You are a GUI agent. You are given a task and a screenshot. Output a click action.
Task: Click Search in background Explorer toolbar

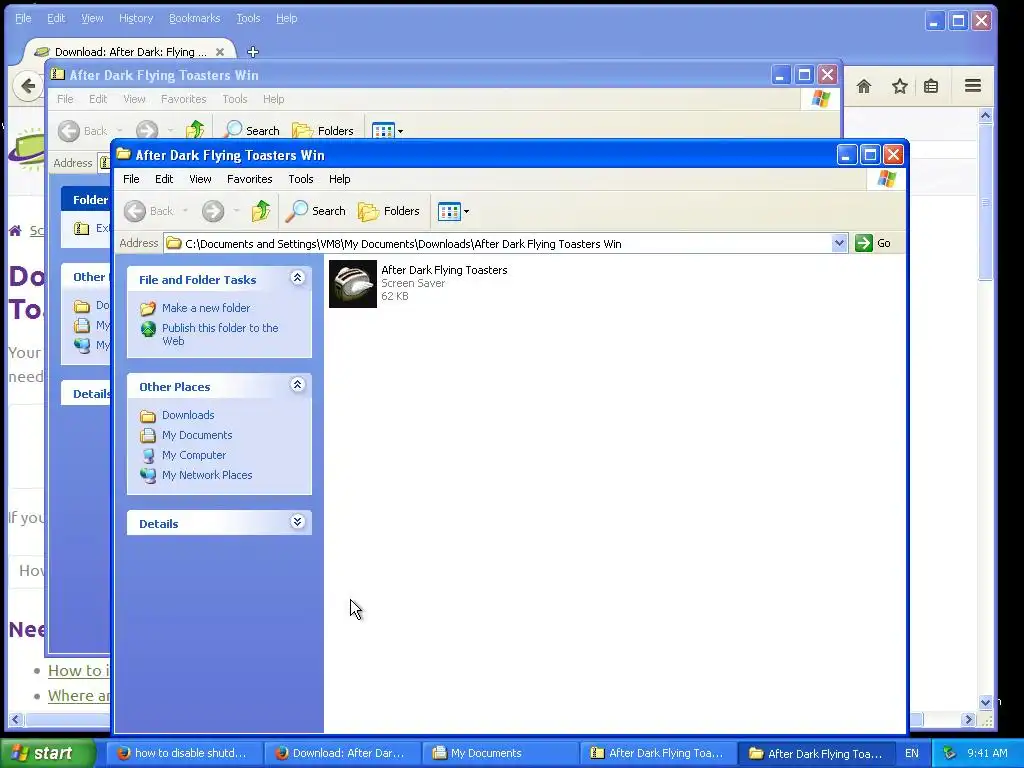click(x=251, y=131)
